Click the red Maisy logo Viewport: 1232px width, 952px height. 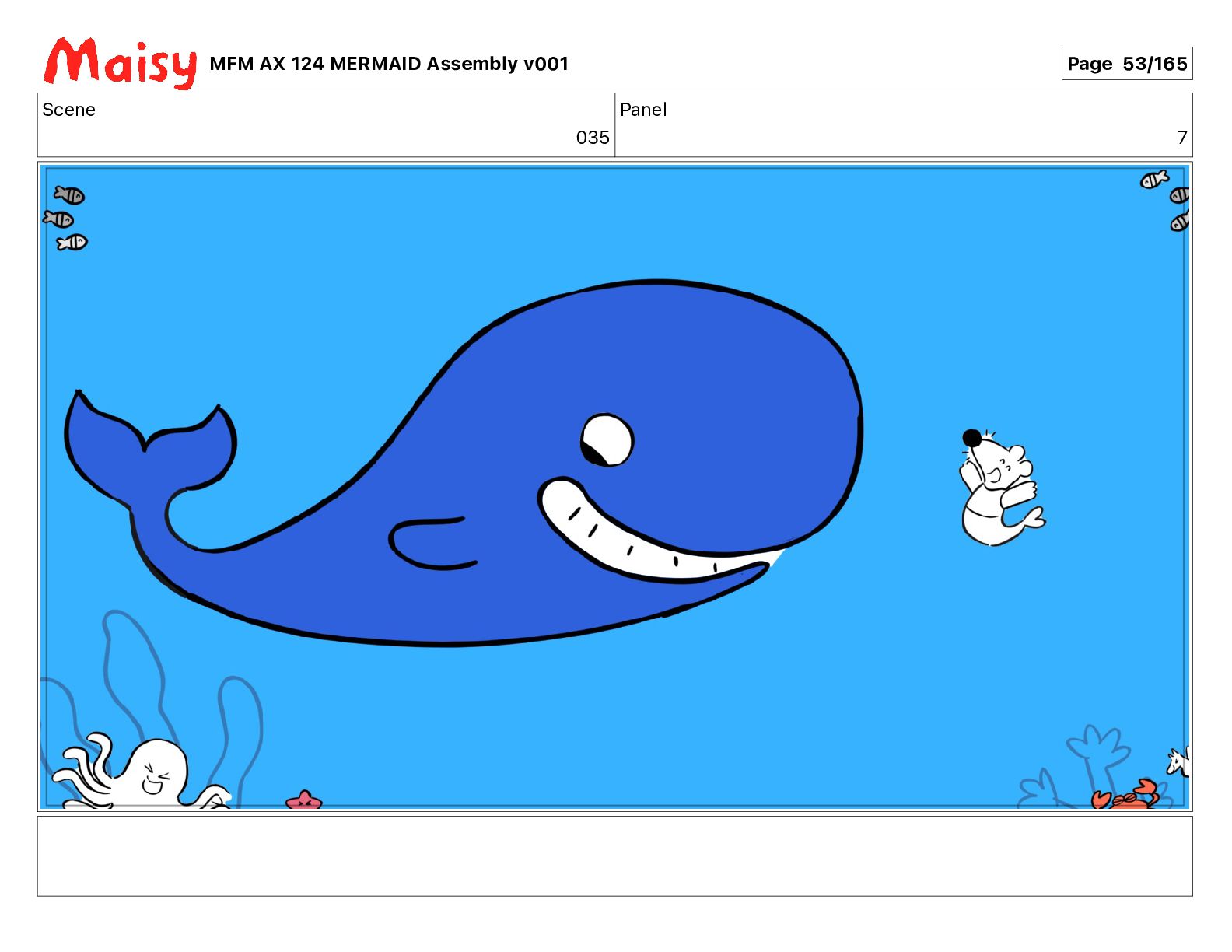tap(121, 62)
